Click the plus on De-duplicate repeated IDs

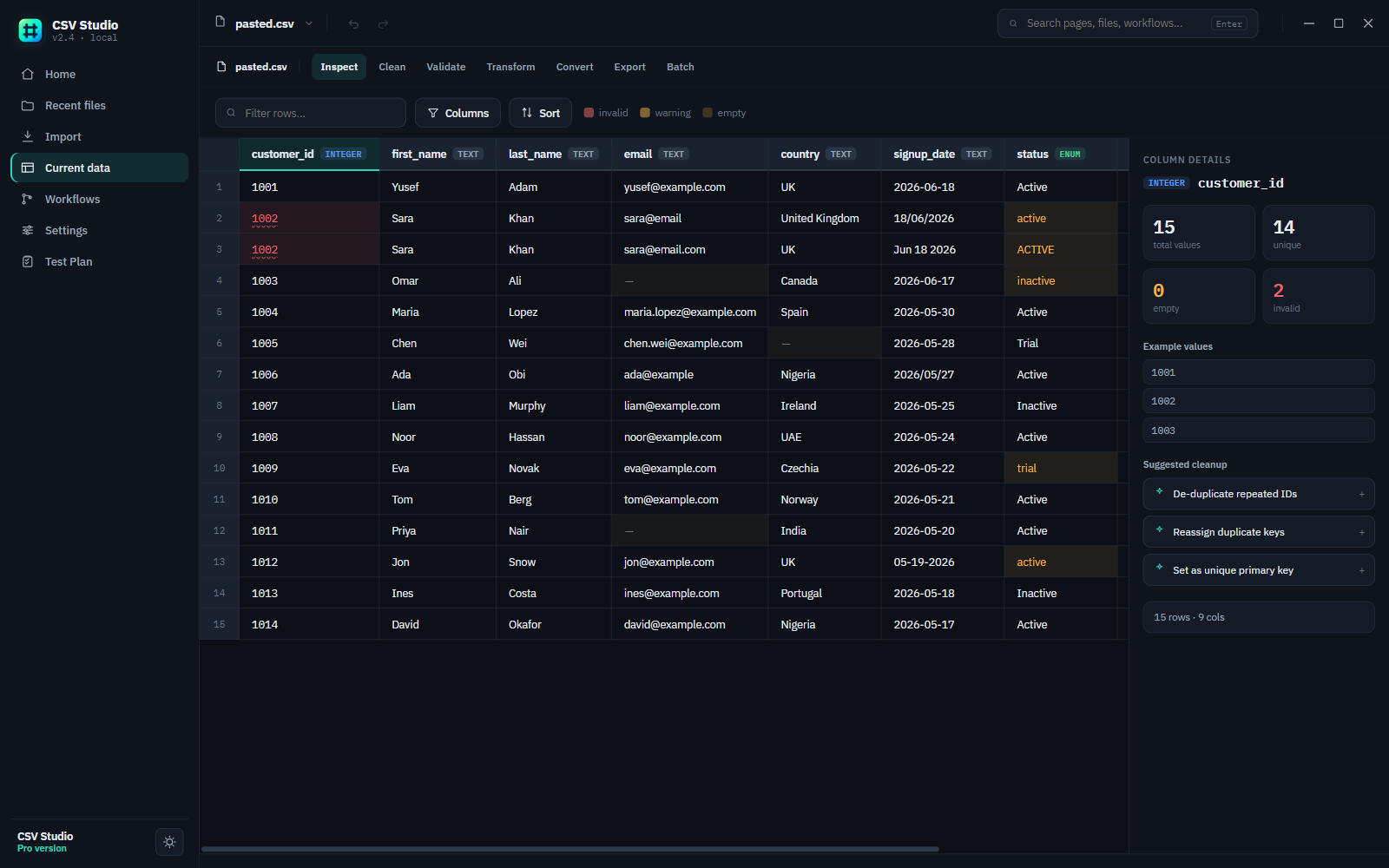coord(1361,494)
